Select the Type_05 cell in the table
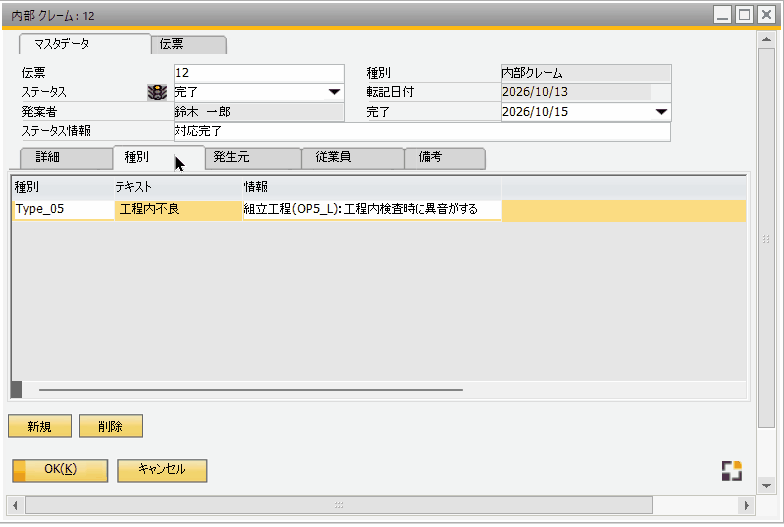 (x=64, y=210)
